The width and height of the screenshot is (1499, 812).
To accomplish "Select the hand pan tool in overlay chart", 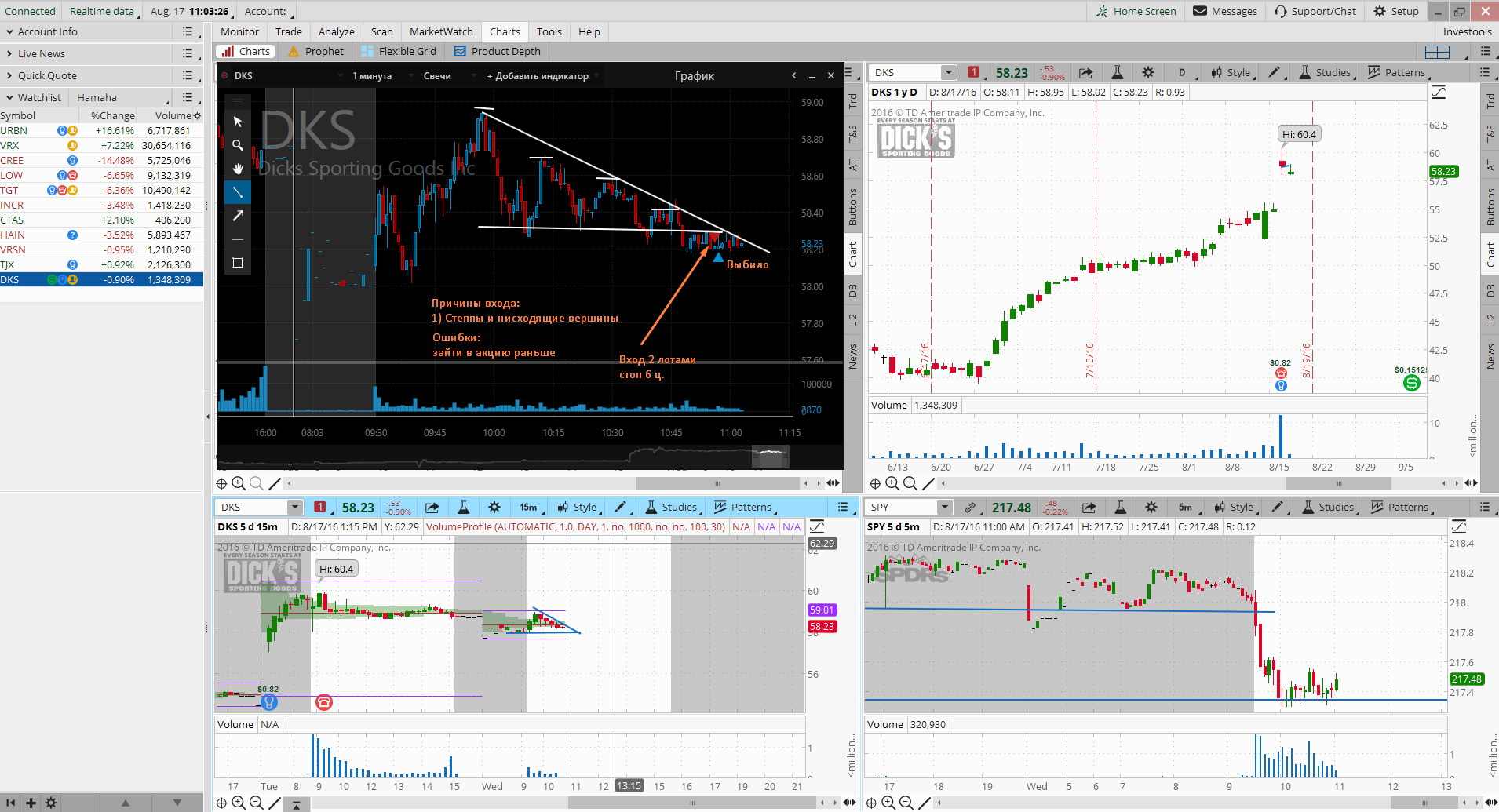I will [238, 169].
